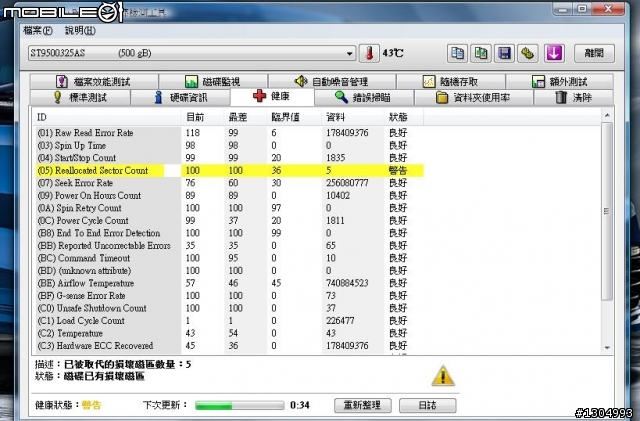Click the data value 10402
Screen dimensions: 640x421
(338, 196)
